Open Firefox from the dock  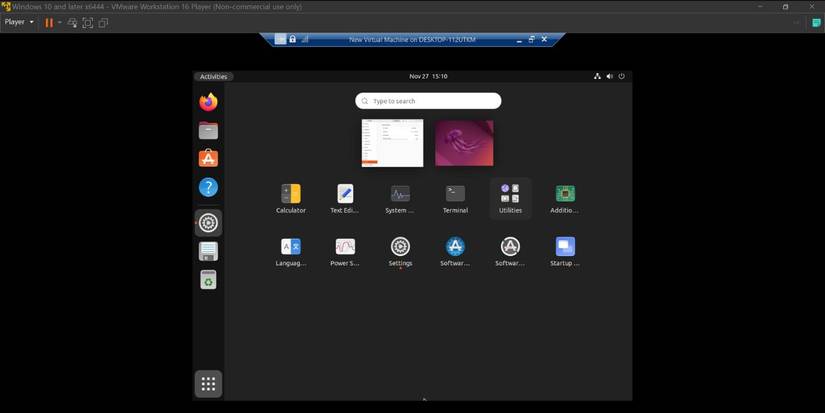[x=208, y=102]
